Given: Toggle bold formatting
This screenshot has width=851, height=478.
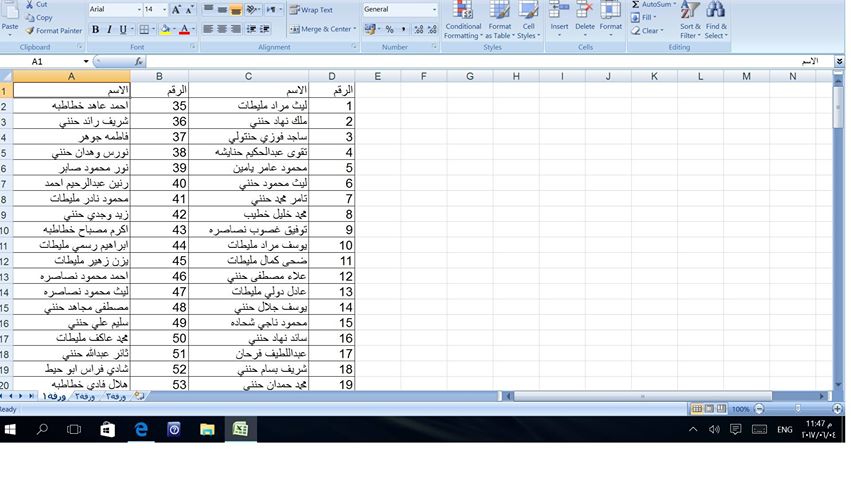Looking at the screenshot, I should tap(96, 30).
